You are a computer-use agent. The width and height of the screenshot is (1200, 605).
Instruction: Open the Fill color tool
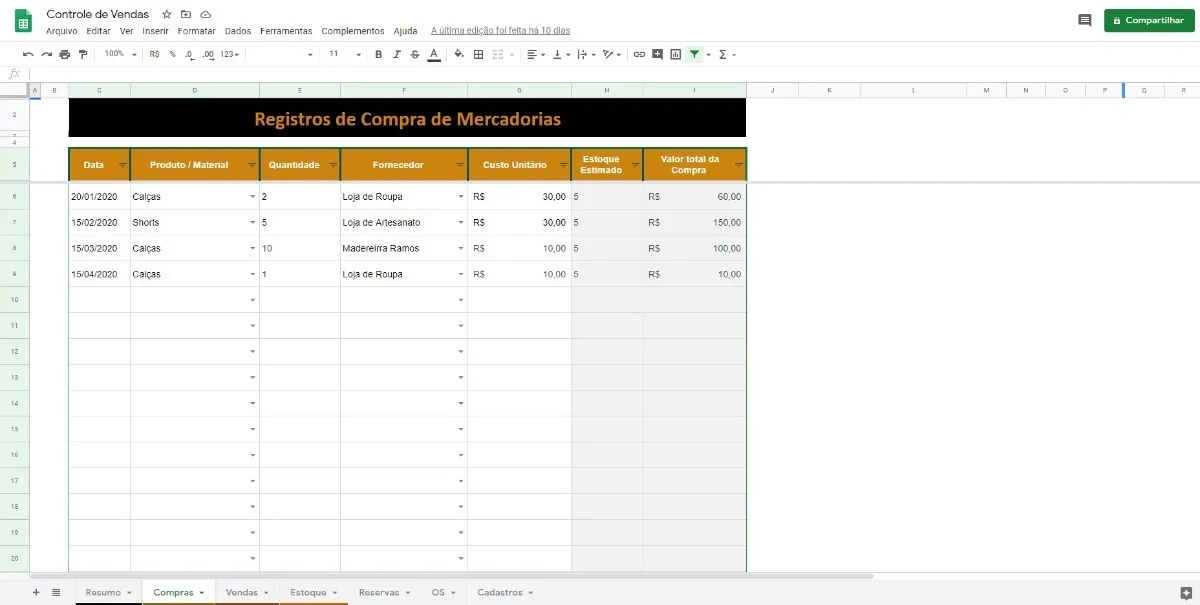pyautogui.click(x=460, y=54)
